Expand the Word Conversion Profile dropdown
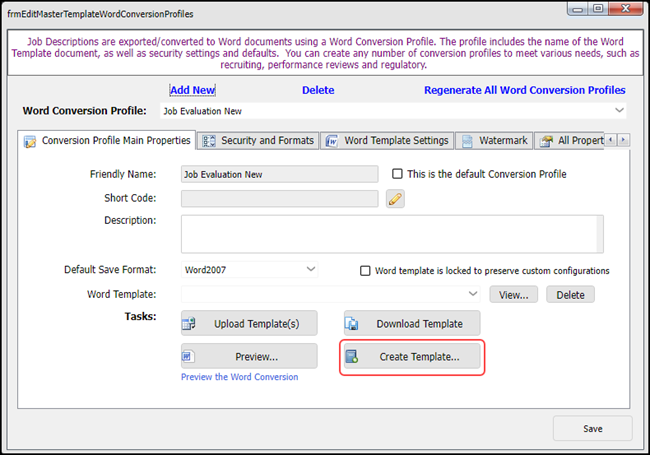The height and width of the screenshot is (455, 650). [x=619, y=111]
